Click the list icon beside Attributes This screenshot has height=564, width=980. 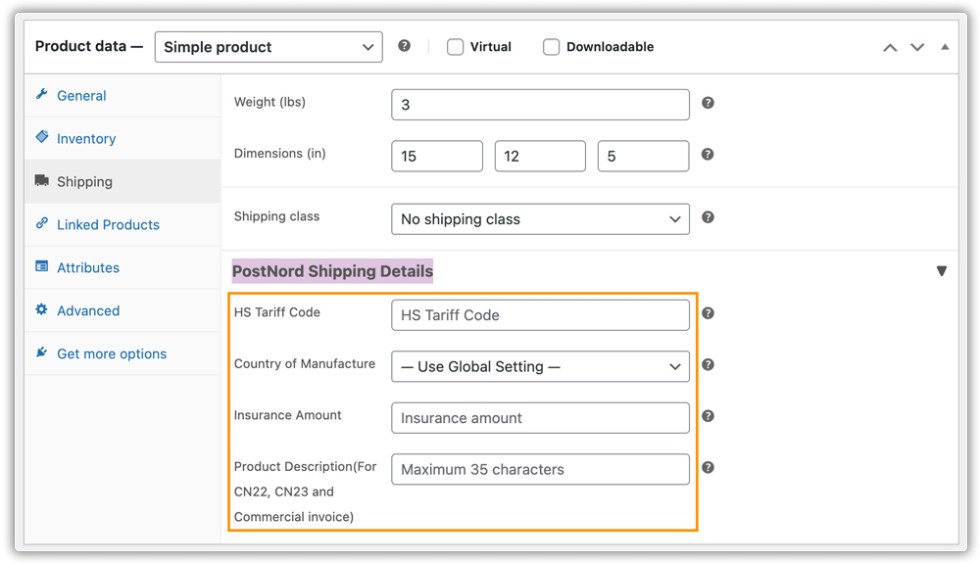(x=42, y=266)
